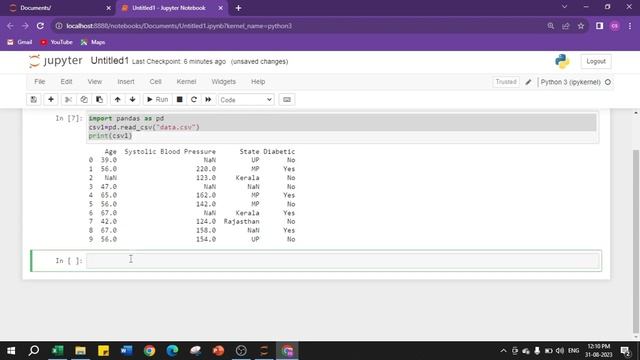
Task: Open the notifications center
Action: click(x=625, y=351)
